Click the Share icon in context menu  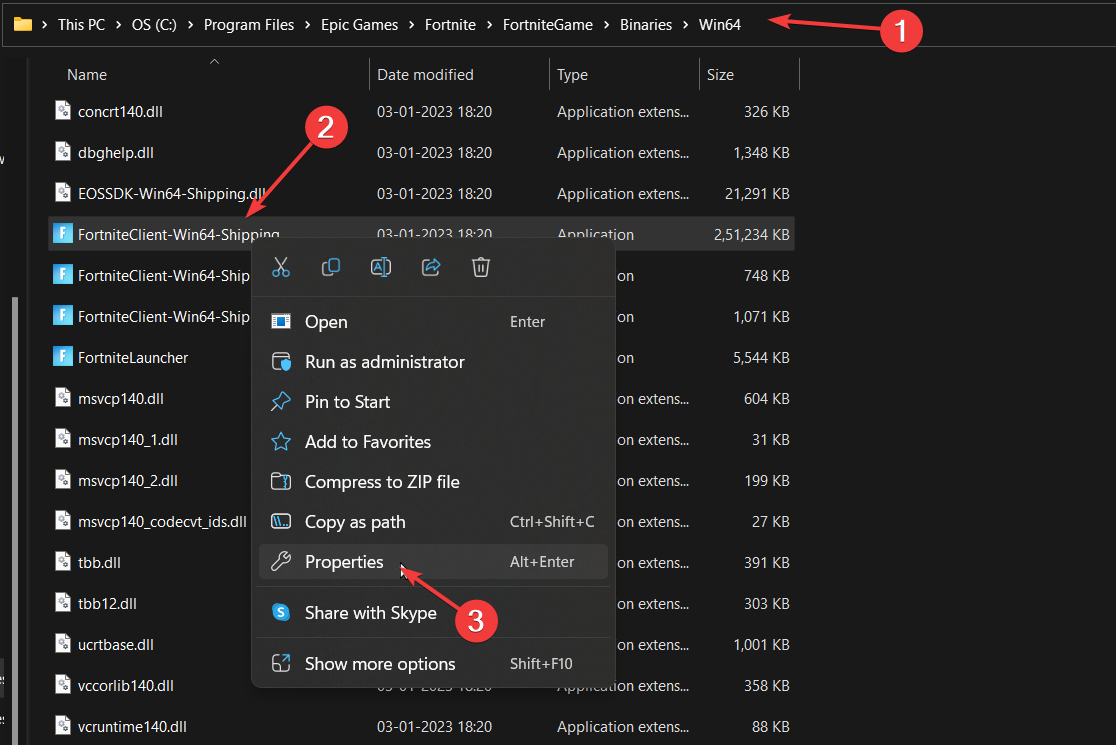[431, 268]
